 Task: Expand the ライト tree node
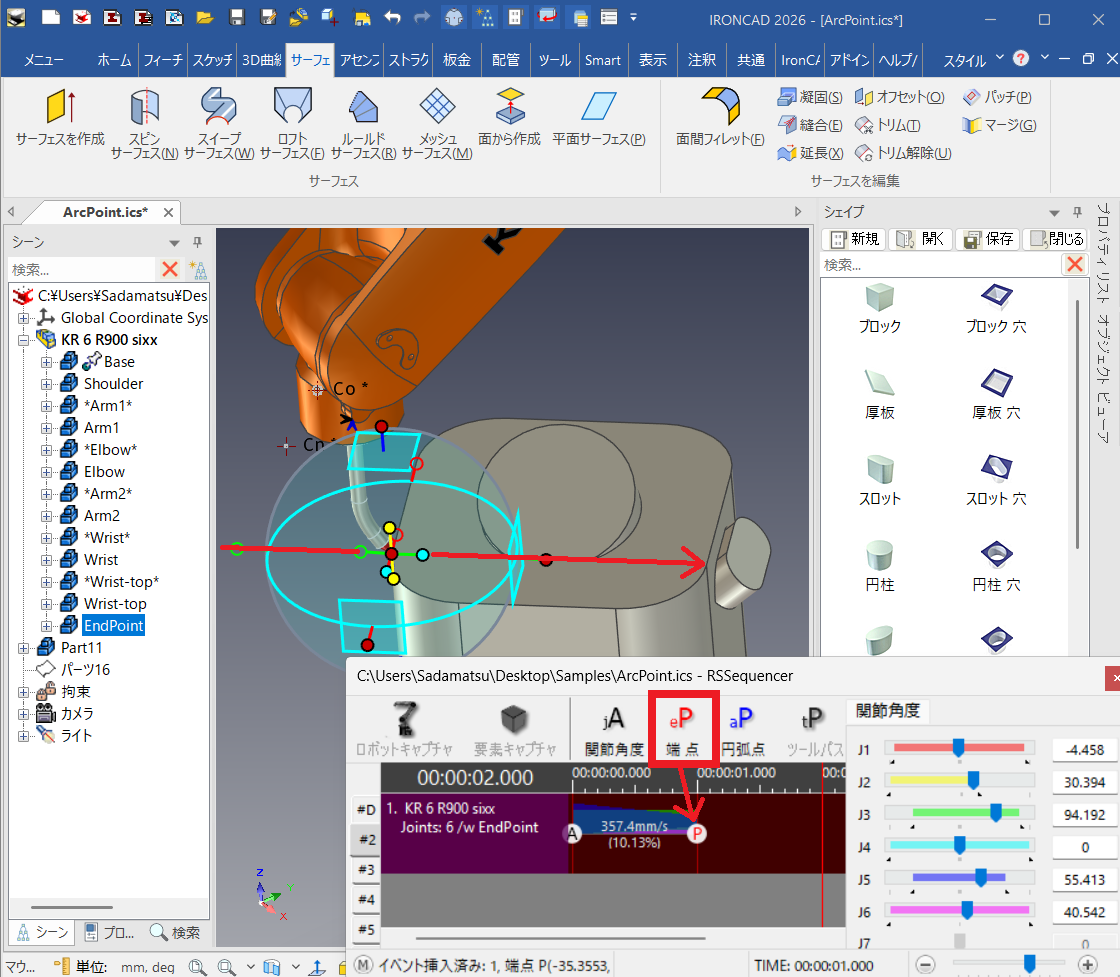tap(24, 736)
